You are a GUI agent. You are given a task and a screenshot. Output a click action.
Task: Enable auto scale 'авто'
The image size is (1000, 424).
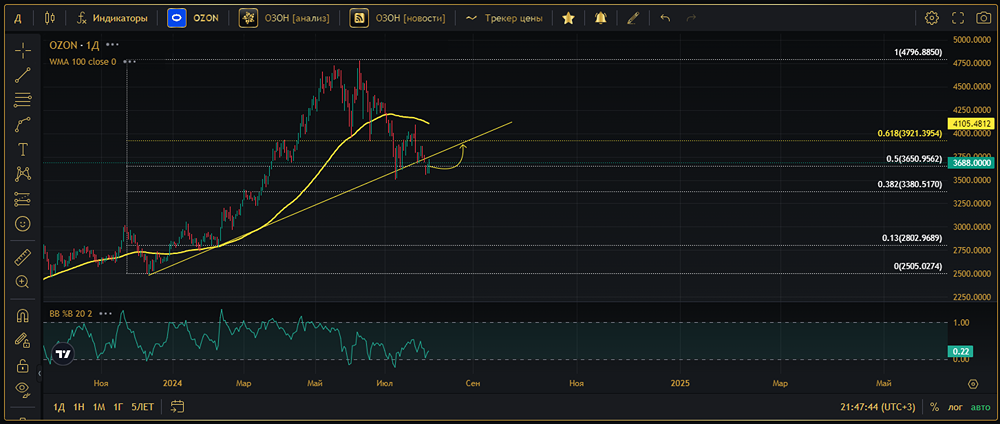click(x=980, y=407)
